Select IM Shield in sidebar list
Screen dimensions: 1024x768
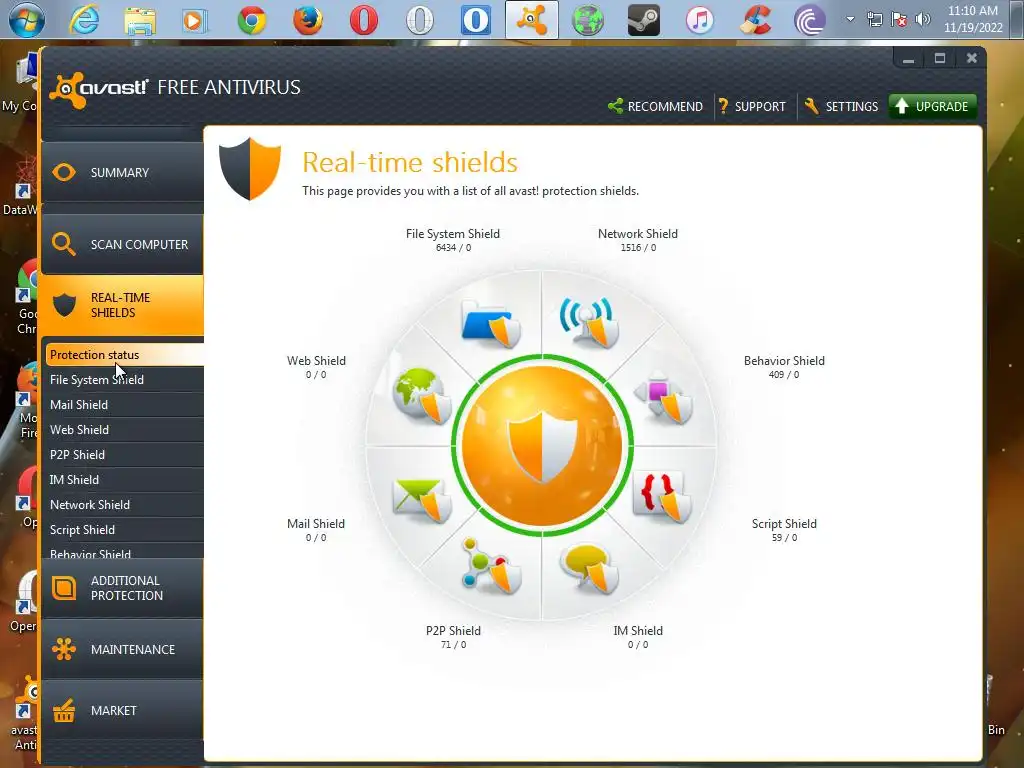[125, 480]
